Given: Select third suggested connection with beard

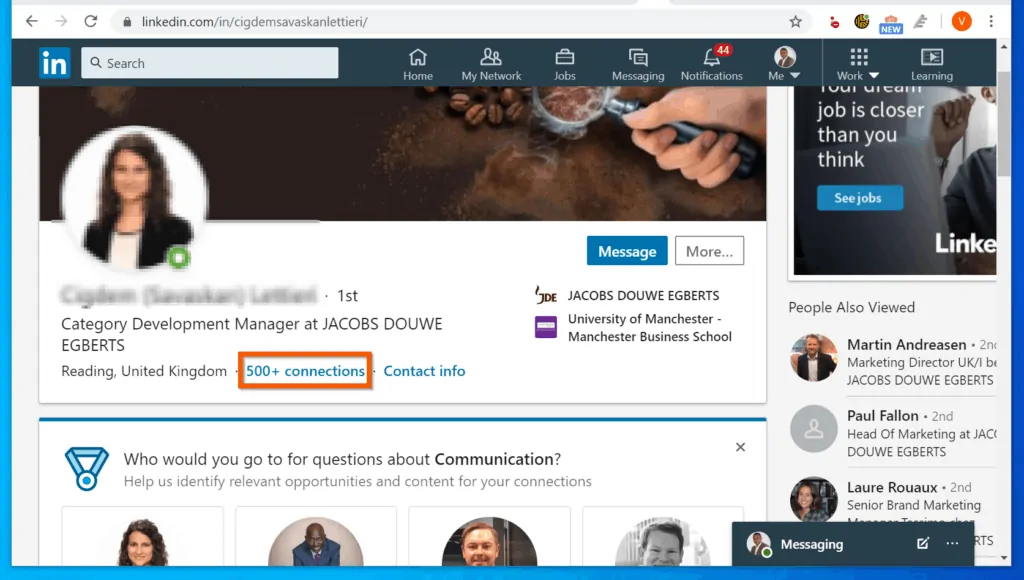Looking at the screenshot, I should 489,541.
